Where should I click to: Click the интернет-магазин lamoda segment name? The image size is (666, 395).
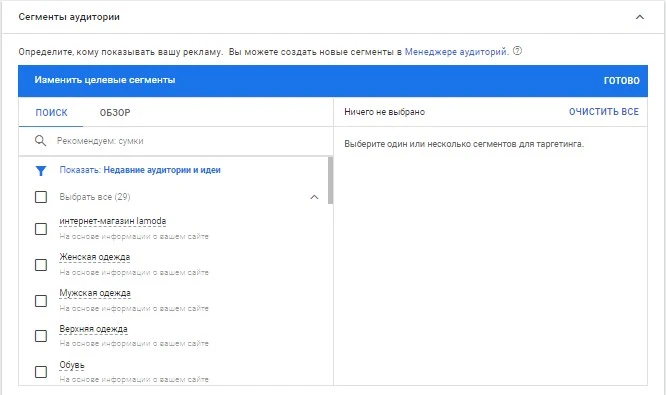point(113,221)
